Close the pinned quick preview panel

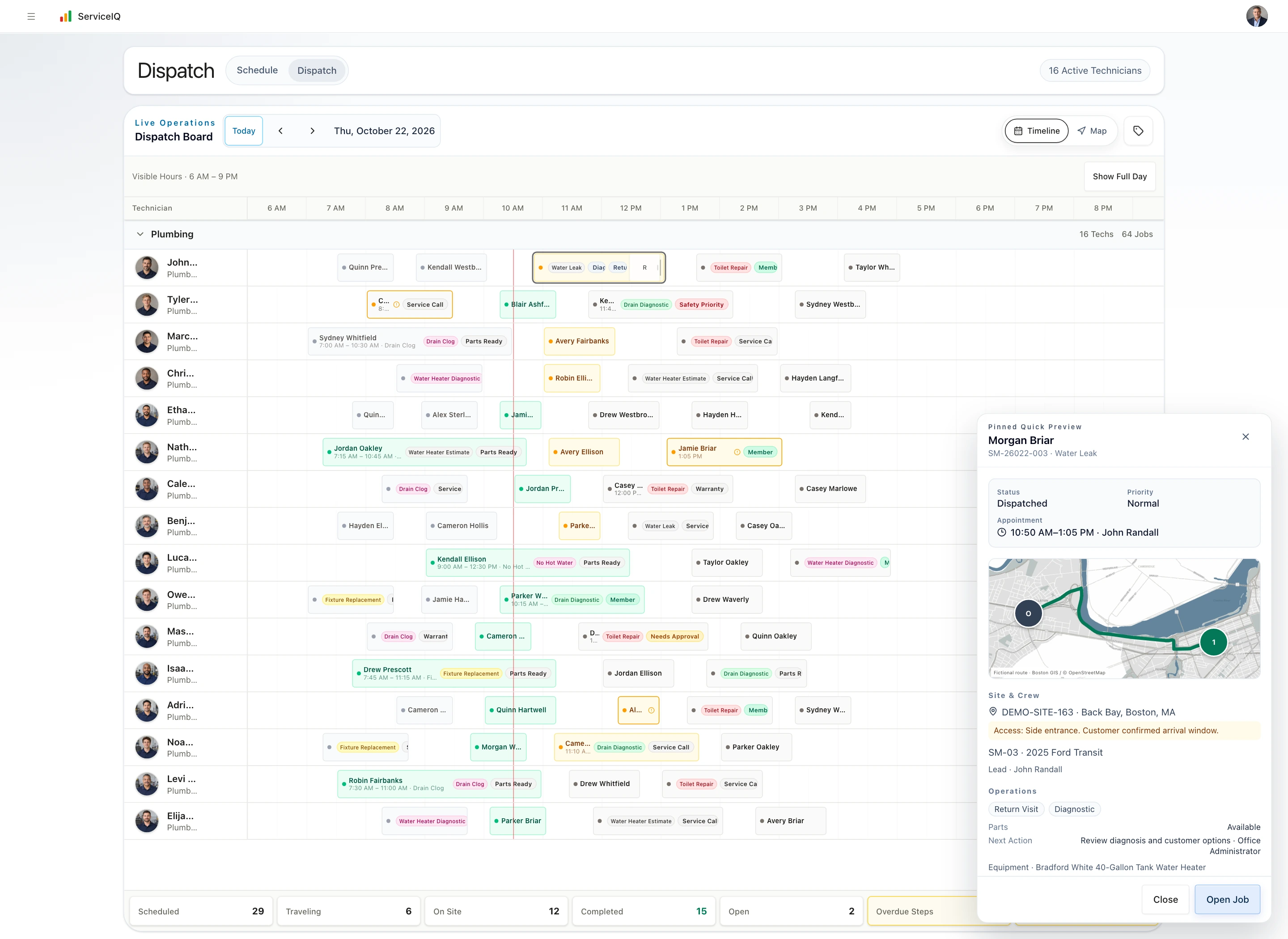click(1246, 436)
